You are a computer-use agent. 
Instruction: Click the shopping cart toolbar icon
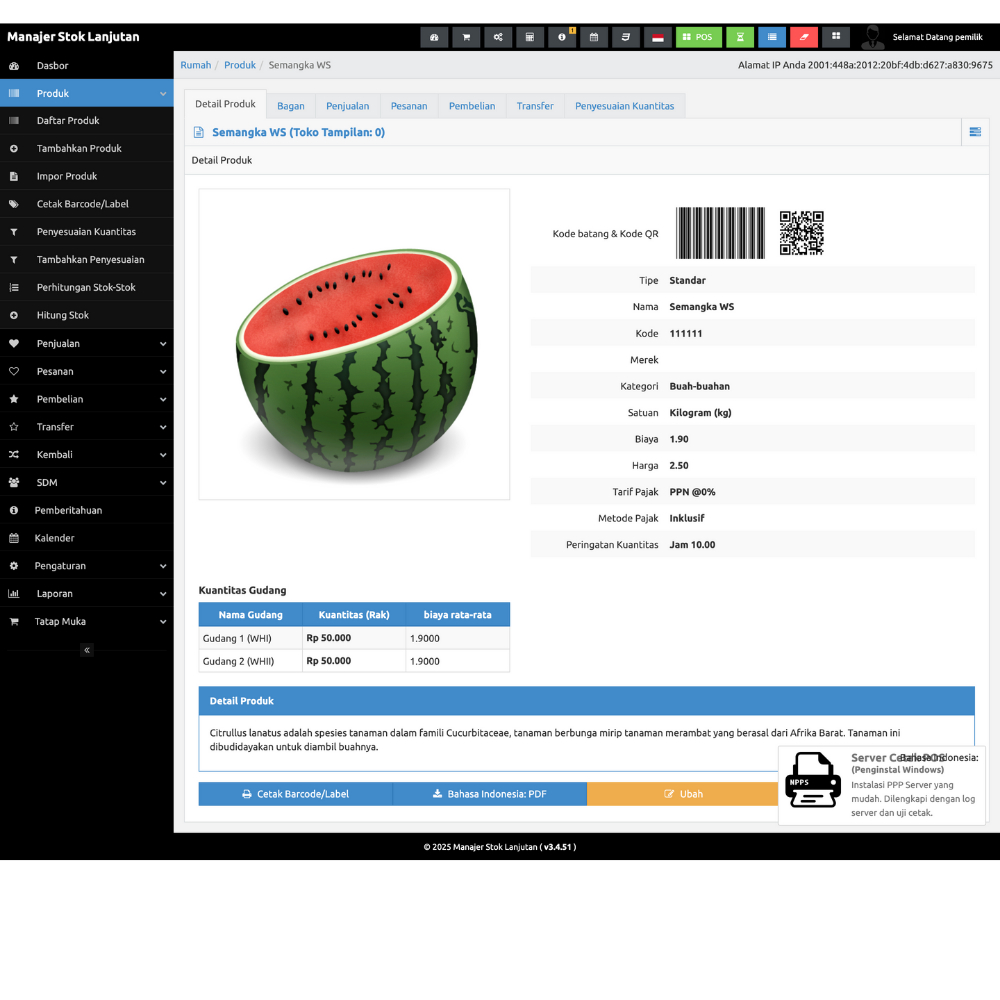click(466, 38)
